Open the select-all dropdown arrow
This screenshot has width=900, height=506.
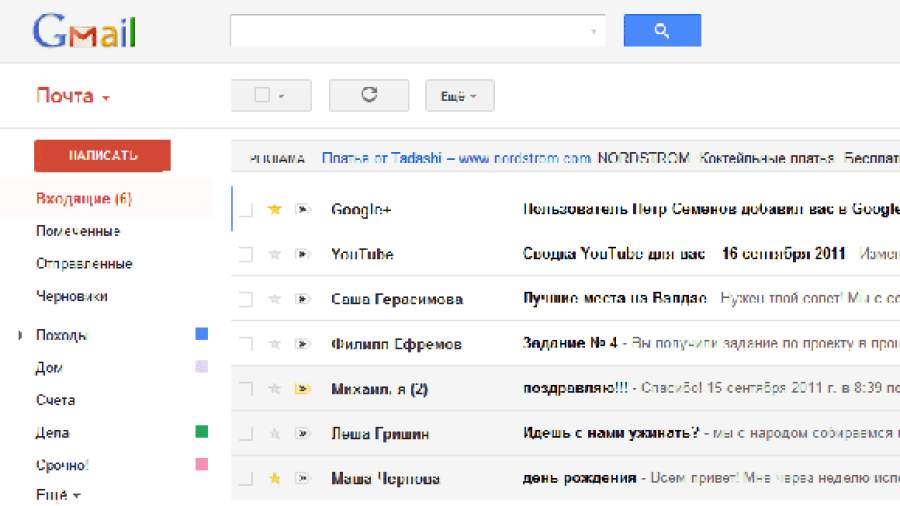click(x=281, y=96)
